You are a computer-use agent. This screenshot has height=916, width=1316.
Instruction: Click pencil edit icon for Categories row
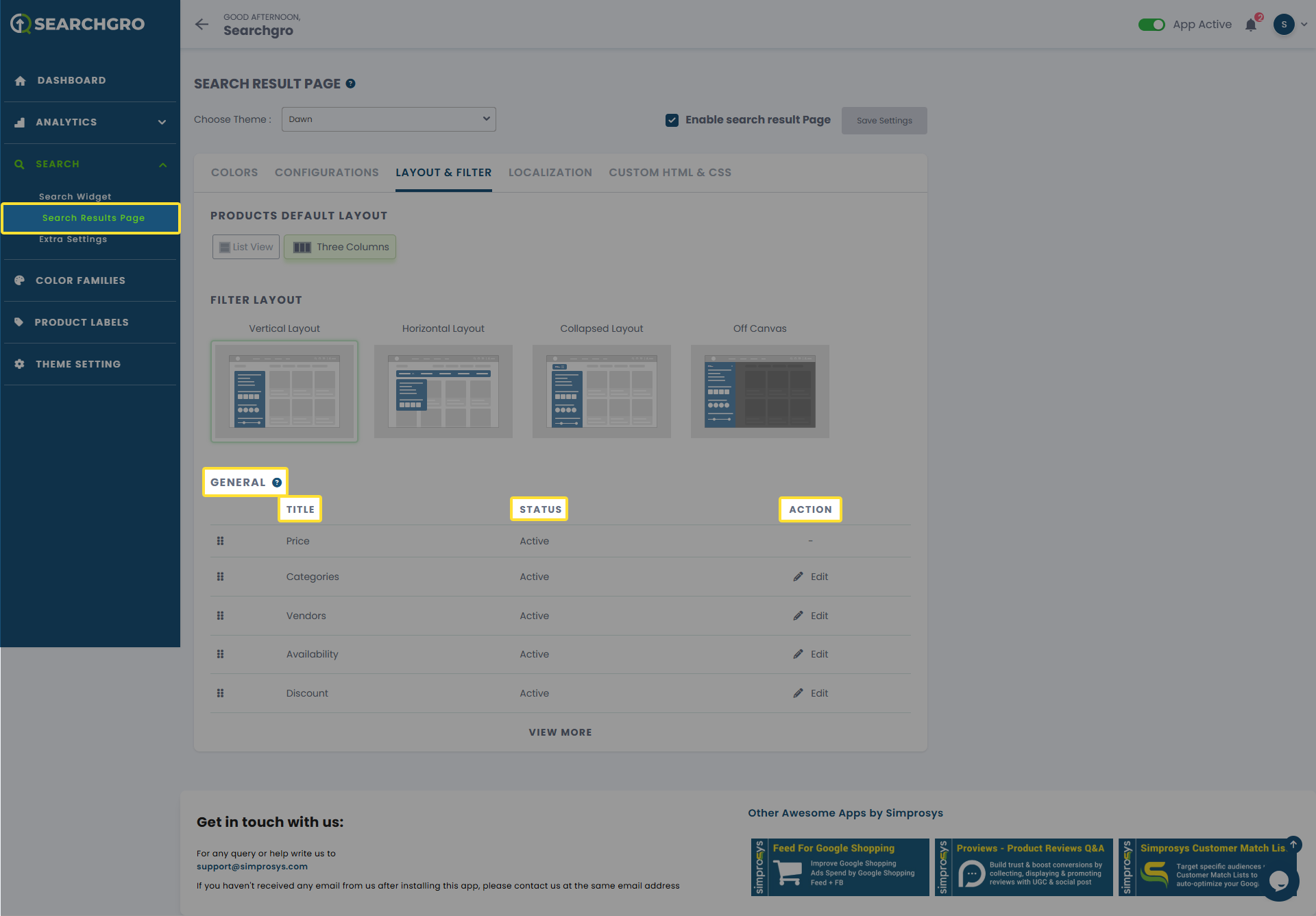tap(799, 577)
